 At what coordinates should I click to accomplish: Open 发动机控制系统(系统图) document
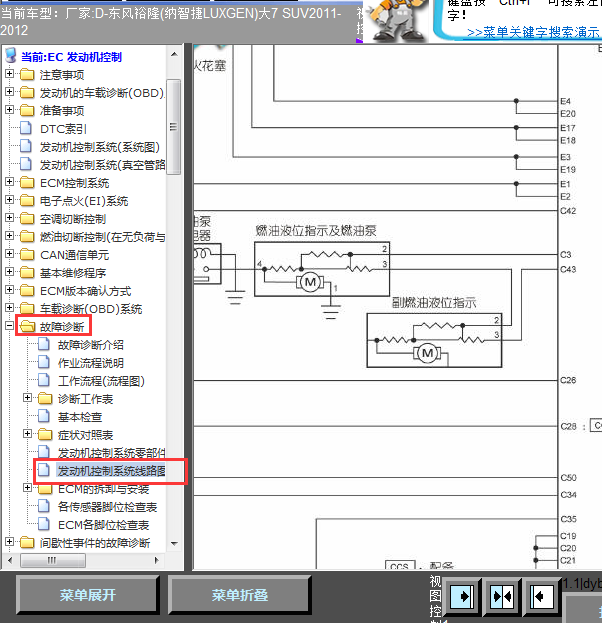(x=100, y=147)
